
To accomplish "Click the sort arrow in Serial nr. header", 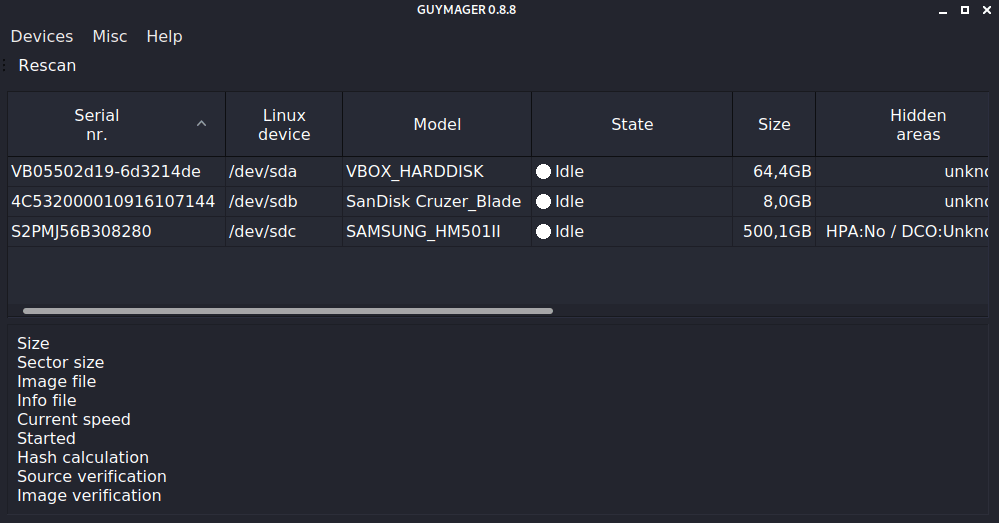I will 201,124.
